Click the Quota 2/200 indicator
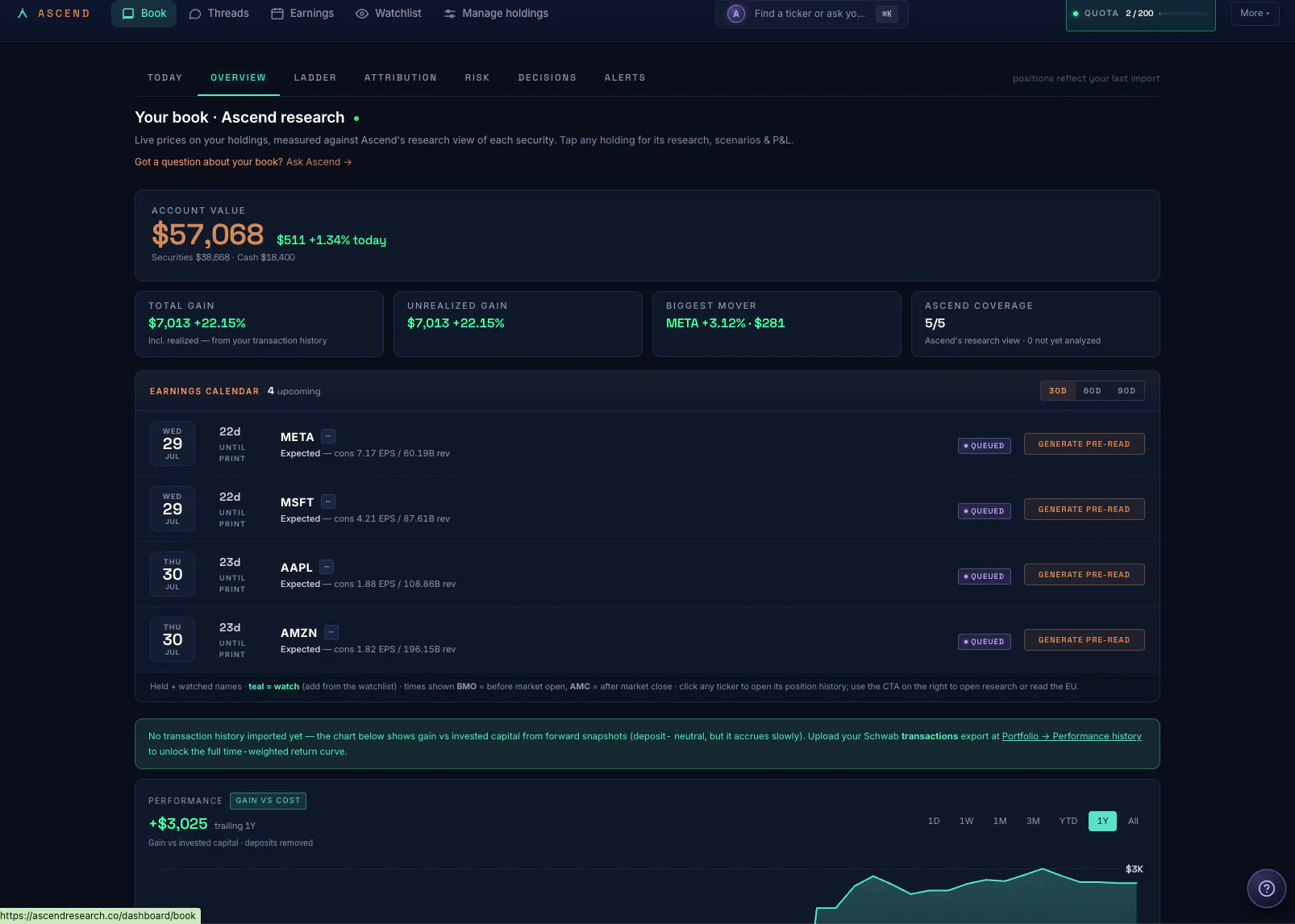 [1140, 14]
